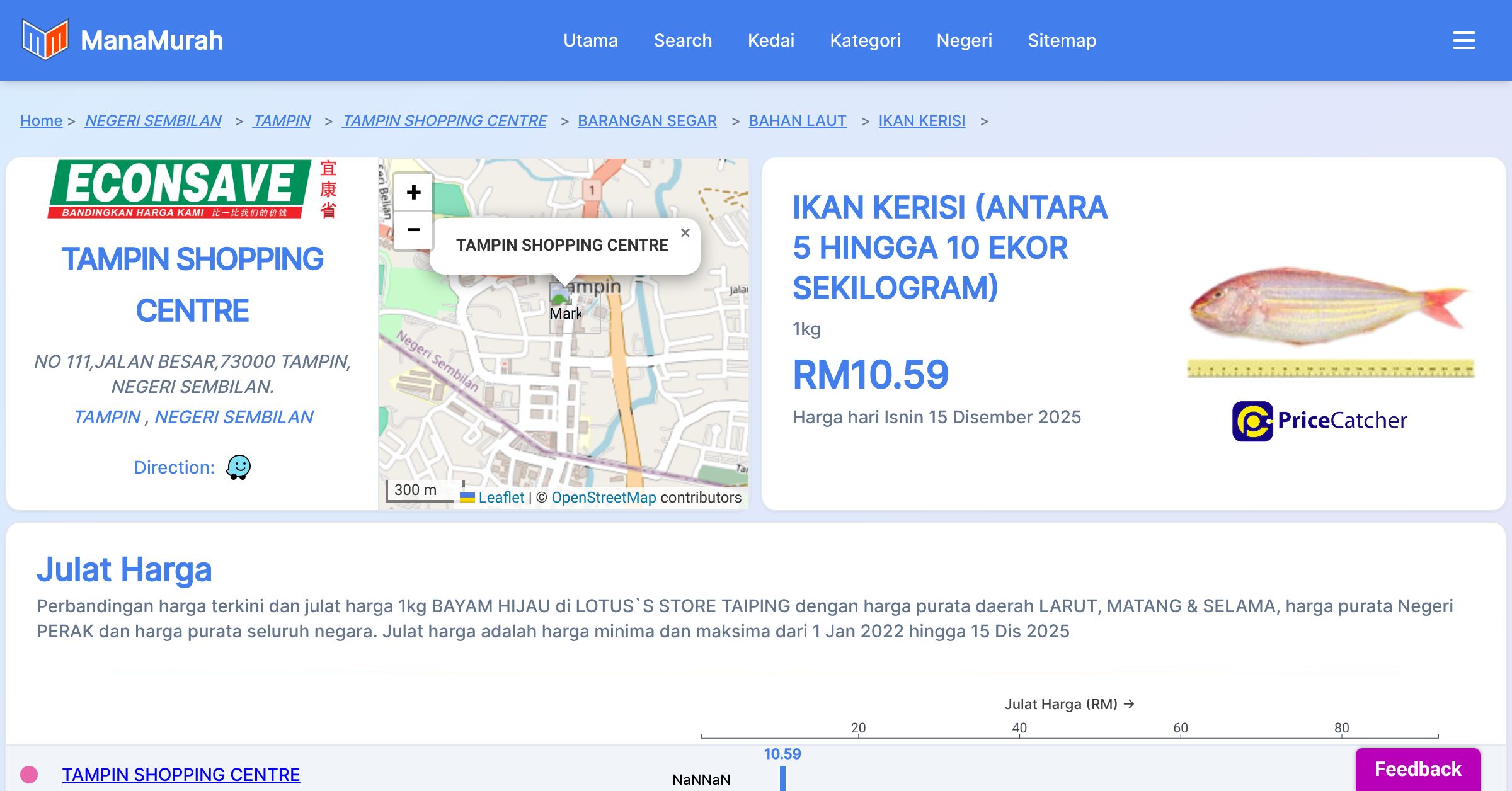Open TAMPIN SHOPPING CENTRE link in price chart
1512x791 pixels.
pyautogui.click(x=181, y=774)
